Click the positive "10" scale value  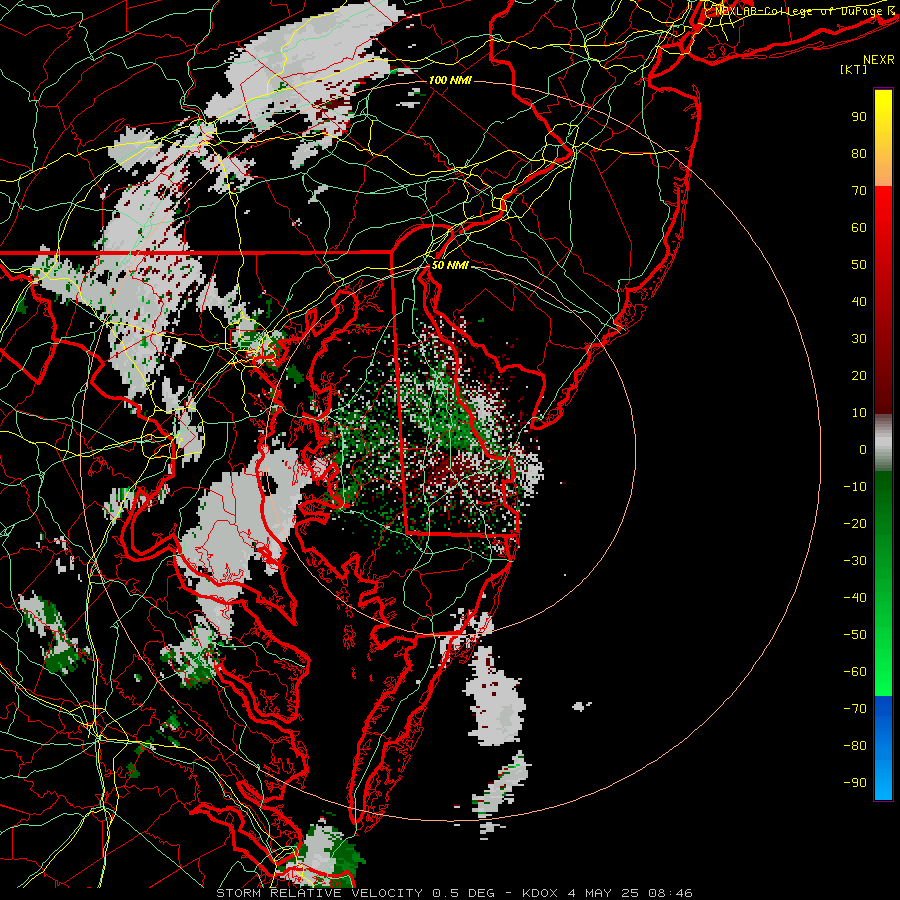(859, 413)
